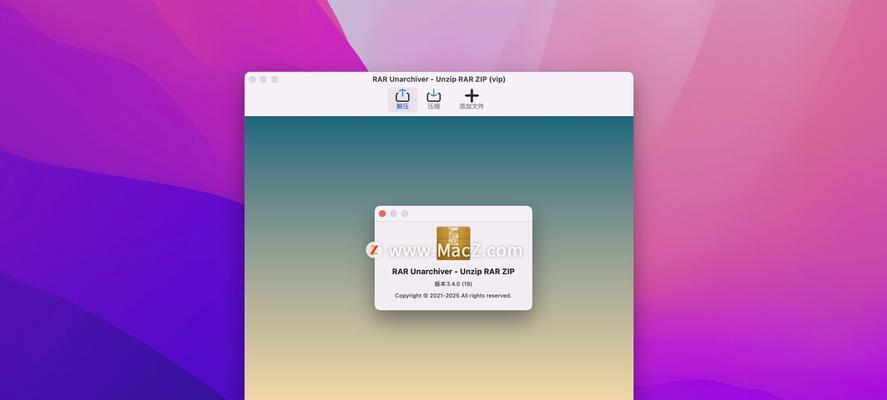Open the 压缩 (compress) toolbar icon
Viewport: 887px width, 400px height.
pyautogui.click(x=434, y=99)
